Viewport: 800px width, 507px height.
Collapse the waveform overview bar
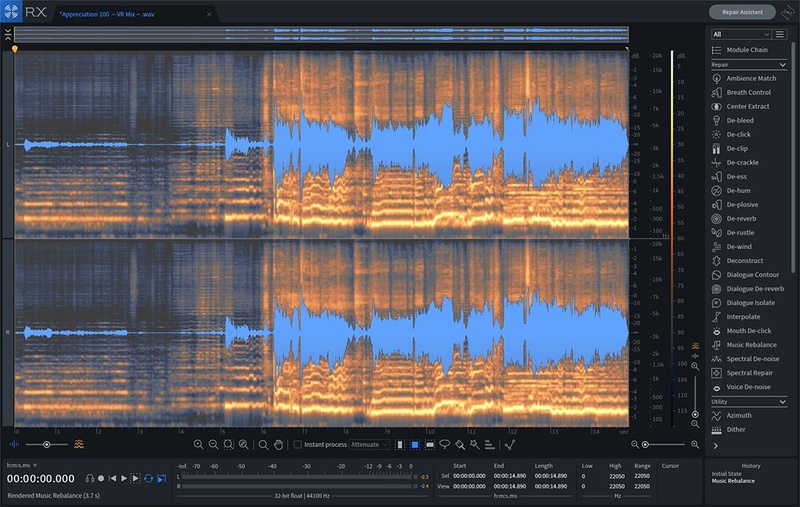coord(8,35)
